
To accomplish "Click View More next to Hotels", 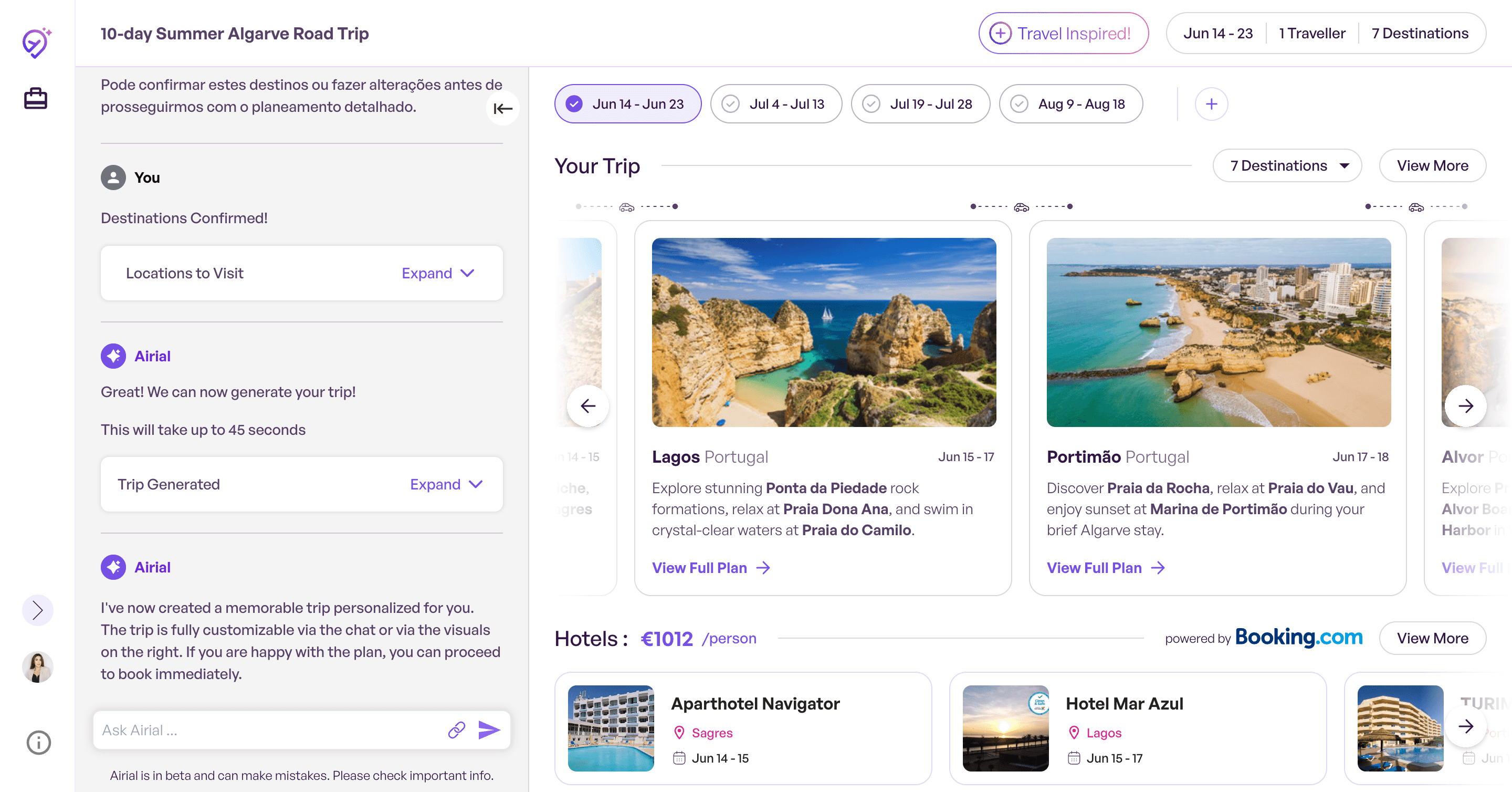I will [1432, 638].
